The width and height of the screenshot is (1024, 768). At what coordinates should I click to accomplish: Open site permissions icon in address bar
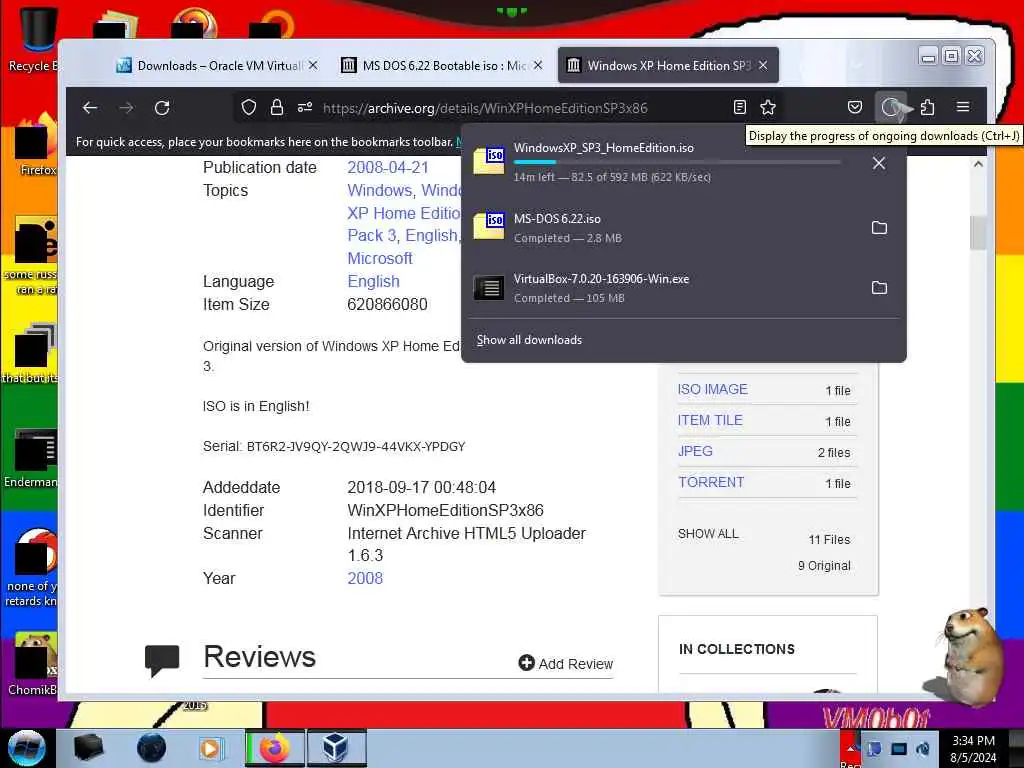click(x=305, y=108)
